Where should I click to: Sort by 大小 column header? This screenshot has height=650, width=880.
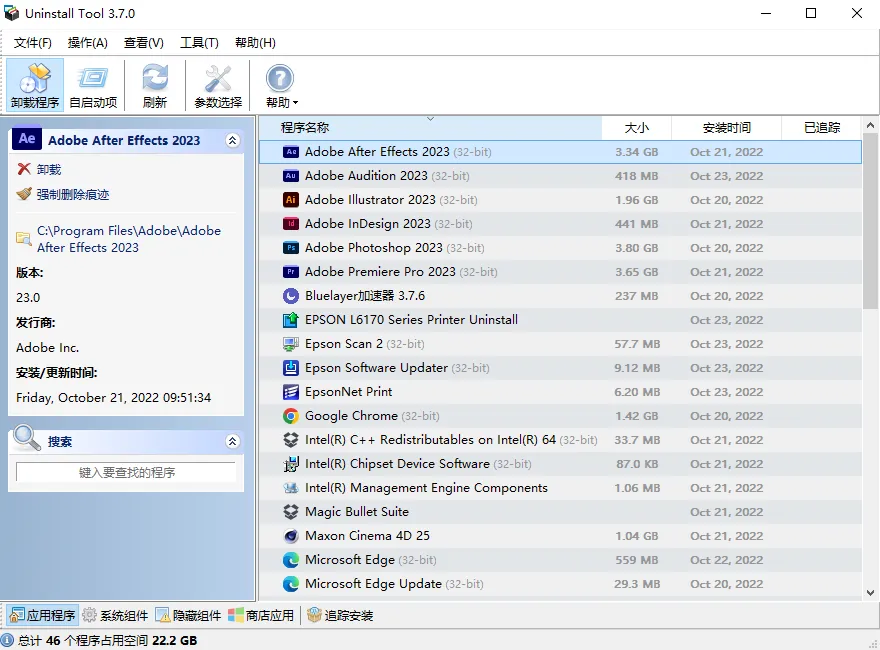[636, 127]
